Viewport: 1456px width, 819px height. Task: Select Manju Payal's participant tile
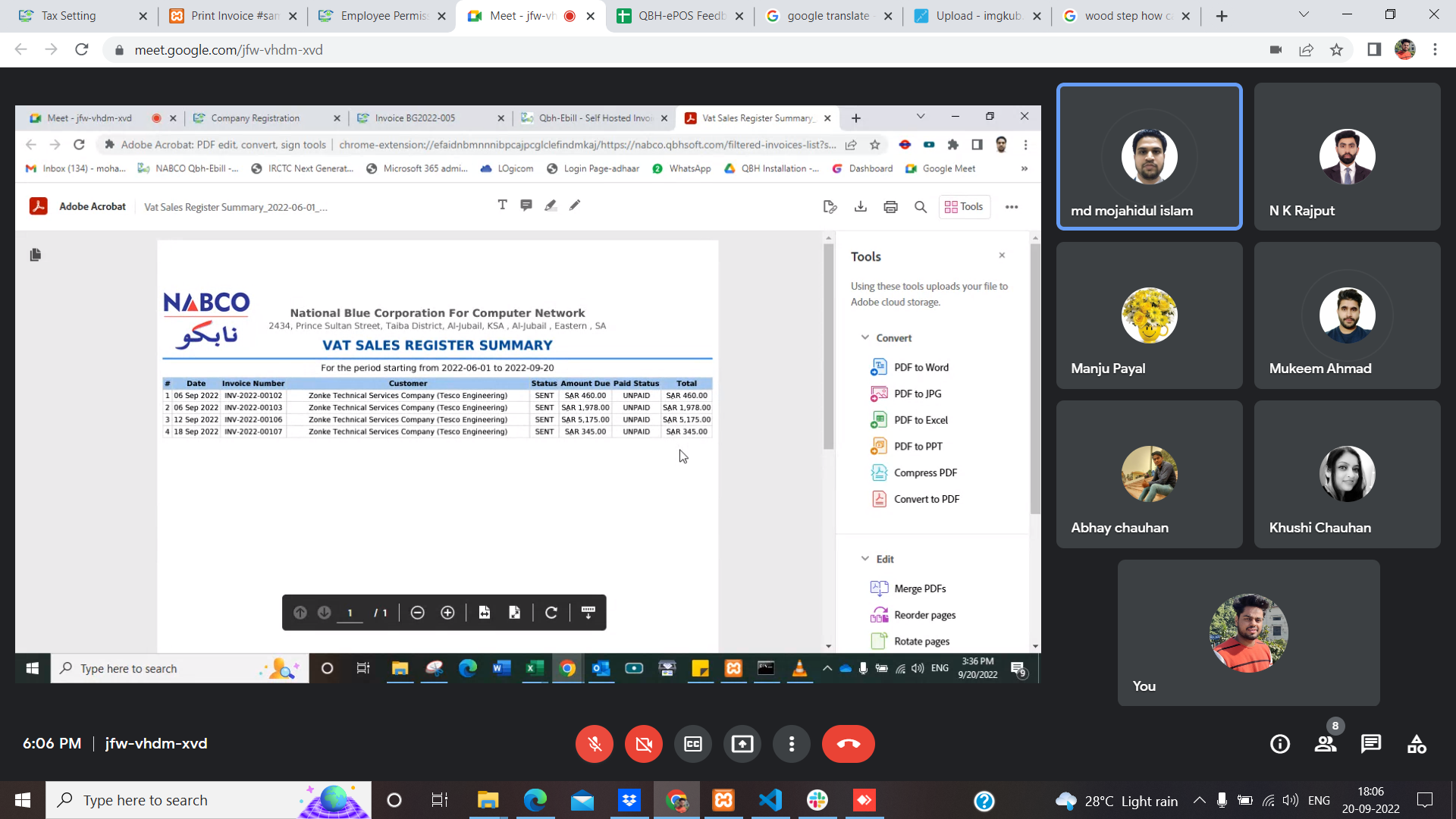point(1150,315)
